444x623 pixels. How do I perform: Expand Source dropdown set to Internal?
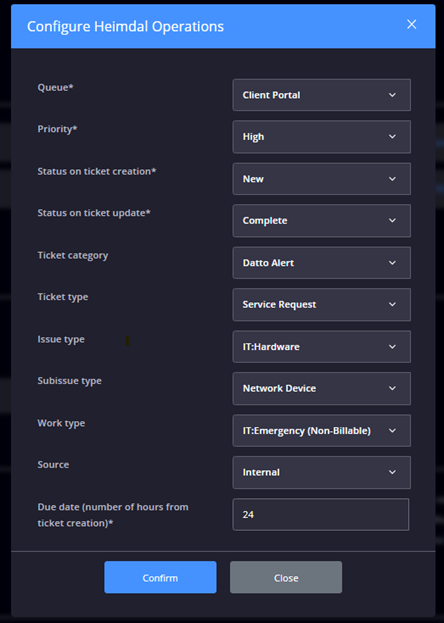pyautogui.click(x=322, y=472)
